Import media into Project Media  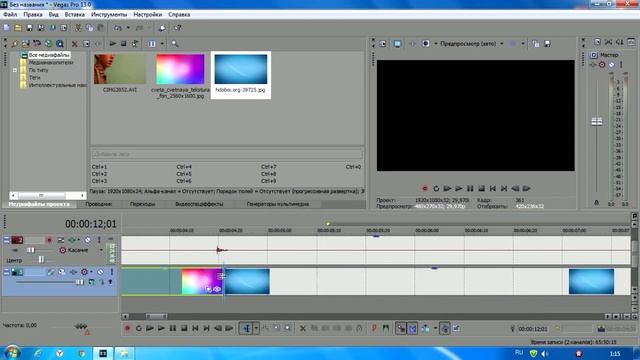click(26, 44)
